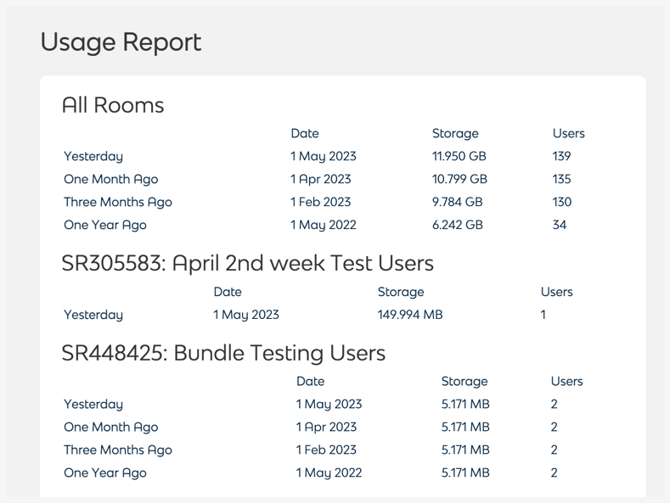
Task: Select the 11.950 GB storage value
Action: click(459, 156)
